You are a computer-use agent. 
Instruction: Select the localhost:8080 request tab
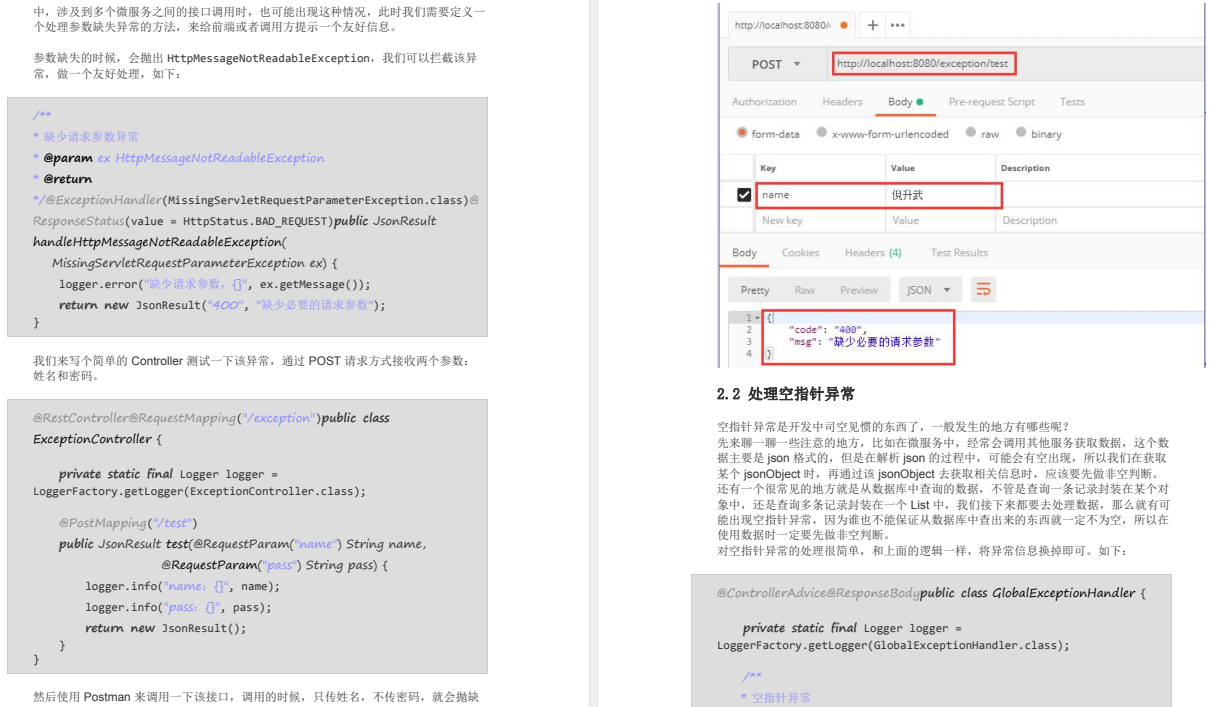pos(790,25)
